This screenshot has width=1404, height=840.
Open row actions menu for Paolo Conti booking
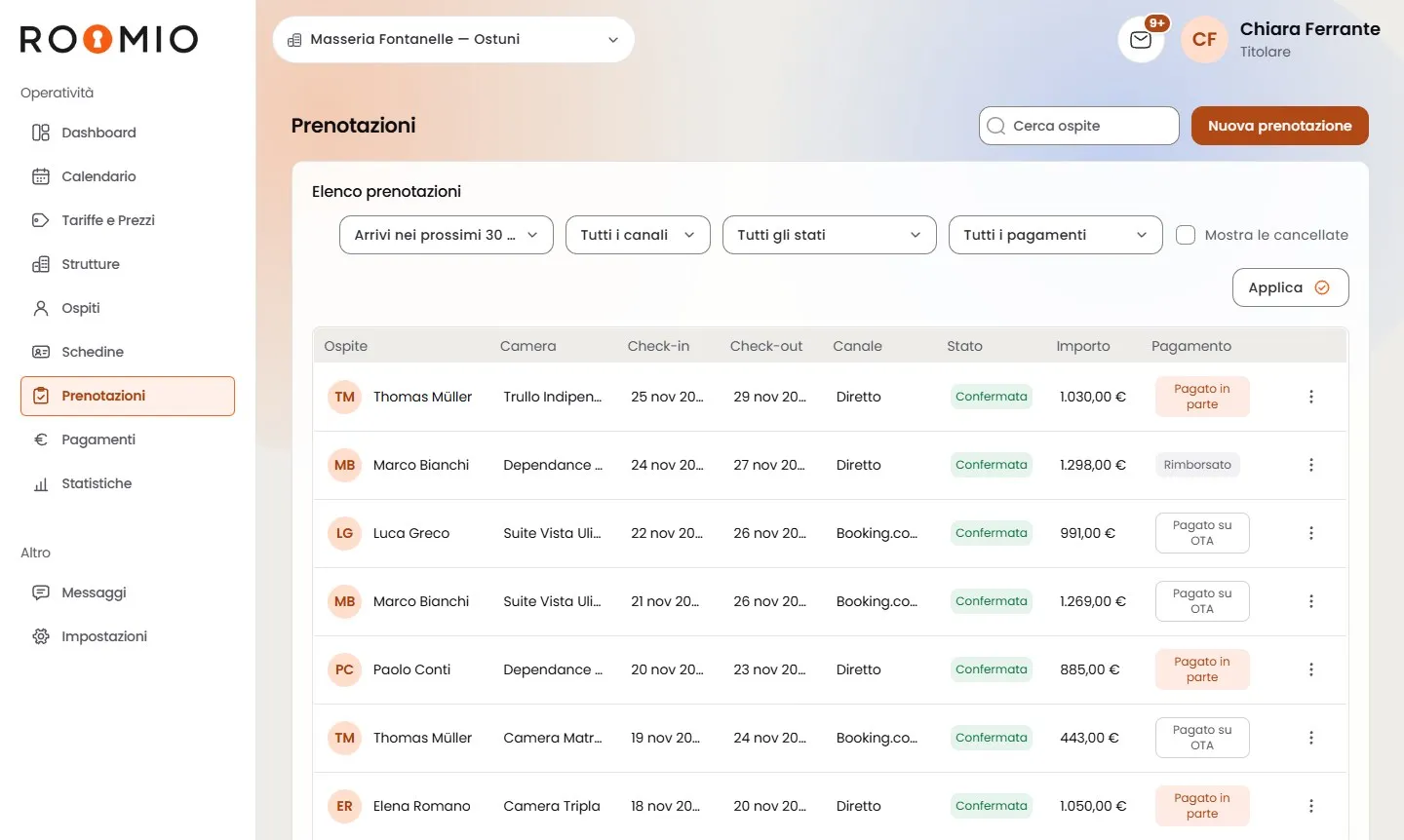point(1311,669)
